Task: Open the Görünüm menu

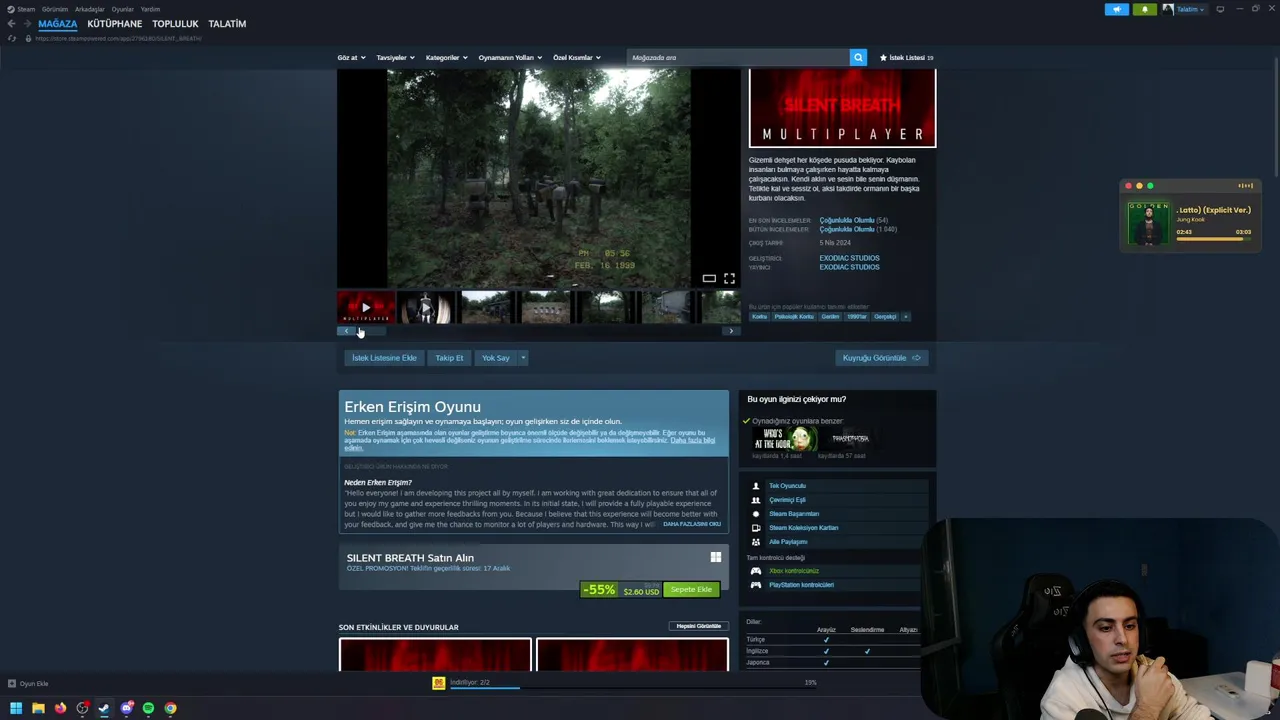Action: click(x=55, y=9)
